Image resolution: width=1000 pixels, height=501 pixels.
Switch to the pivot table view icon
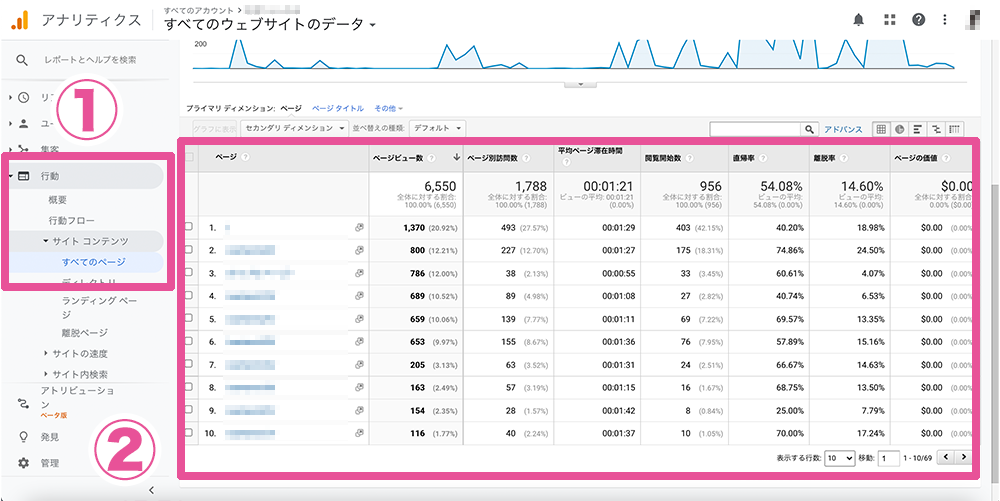click(954, 129)
